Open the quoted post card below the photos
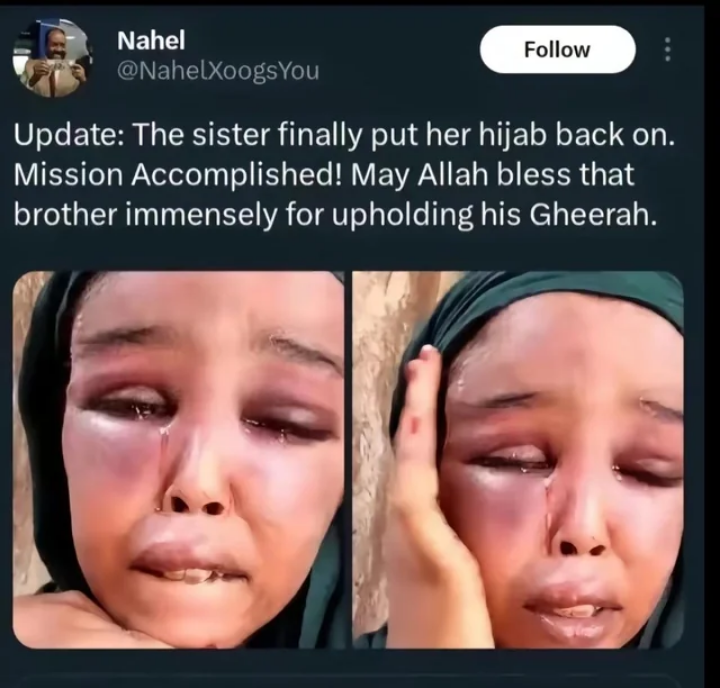 [349, 682]
